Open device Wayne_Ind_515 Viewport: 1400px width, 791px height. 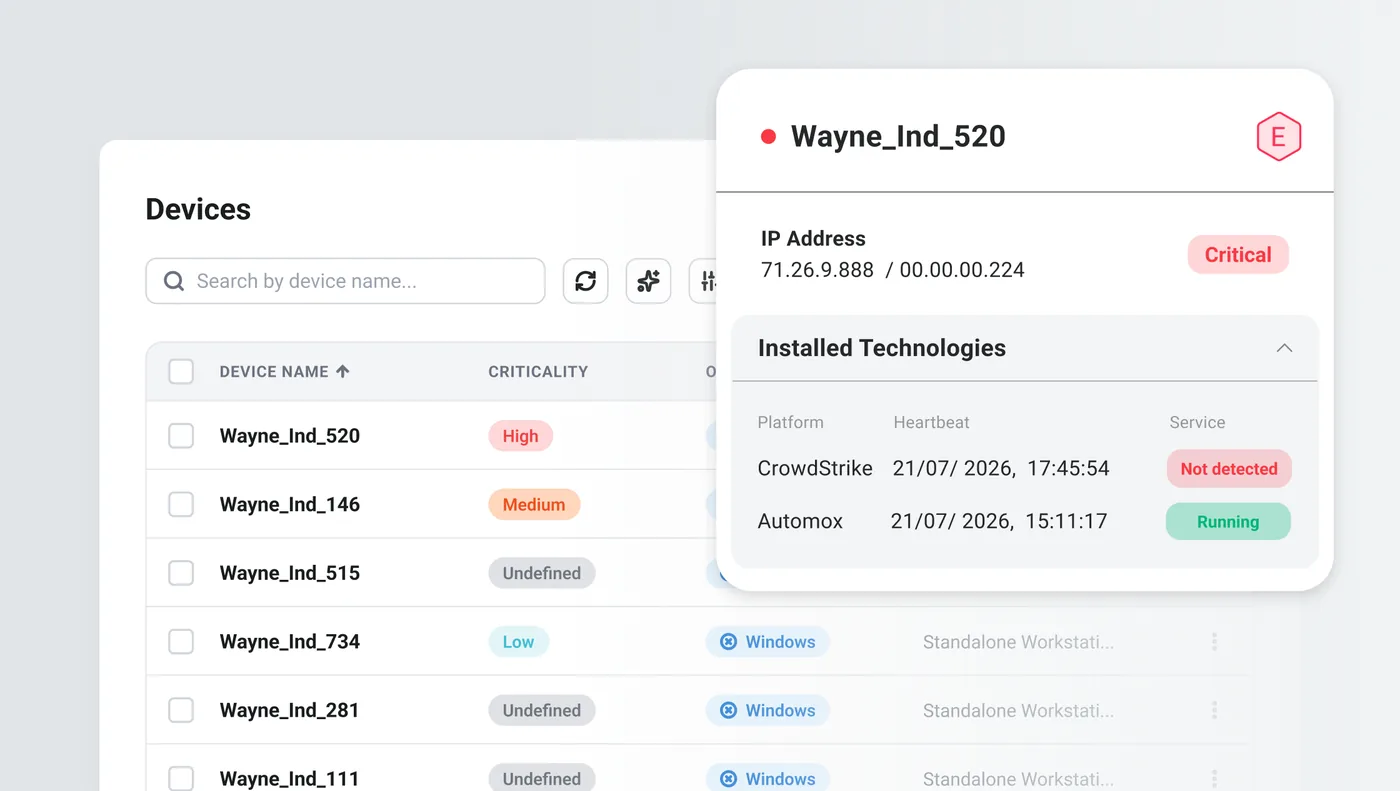(290, 573)
